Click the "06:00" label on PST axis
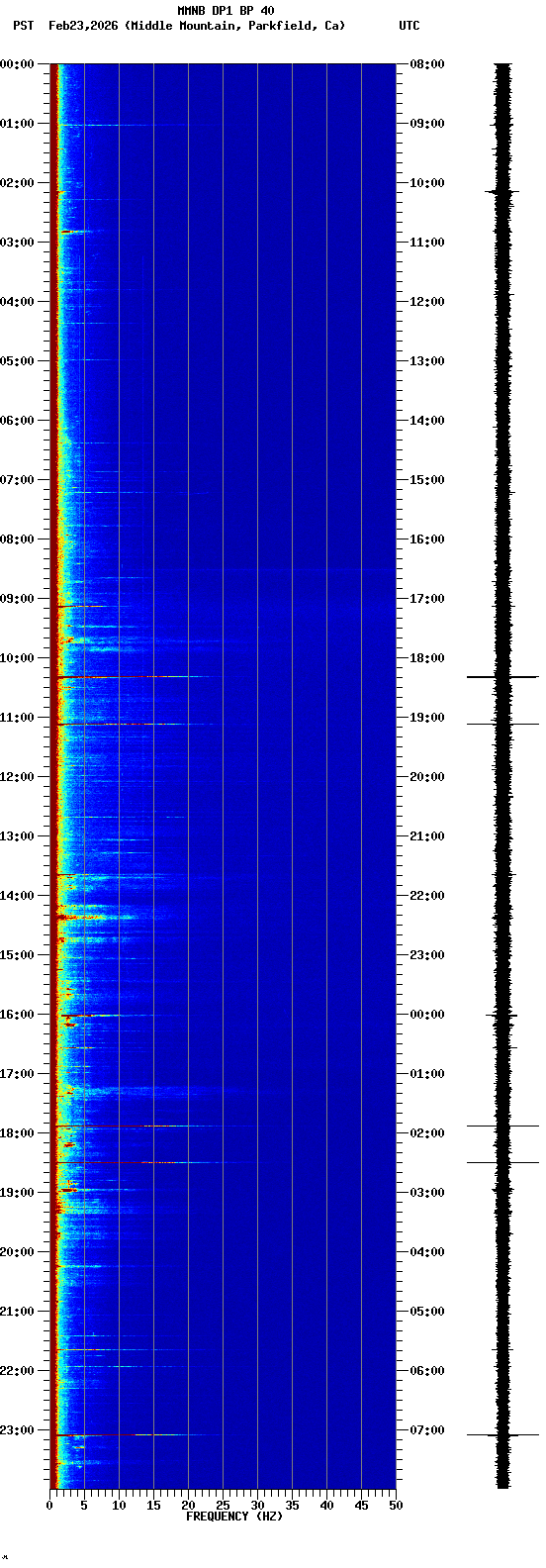The image size is (546, 1568). (x=18, y=421)
